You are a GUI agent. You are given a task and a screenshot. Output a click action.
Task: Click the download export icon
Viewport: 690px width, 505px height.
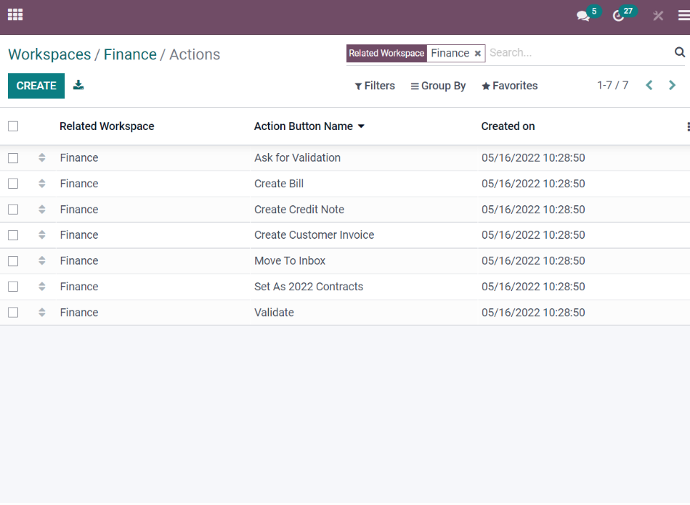tap(78, 85)
